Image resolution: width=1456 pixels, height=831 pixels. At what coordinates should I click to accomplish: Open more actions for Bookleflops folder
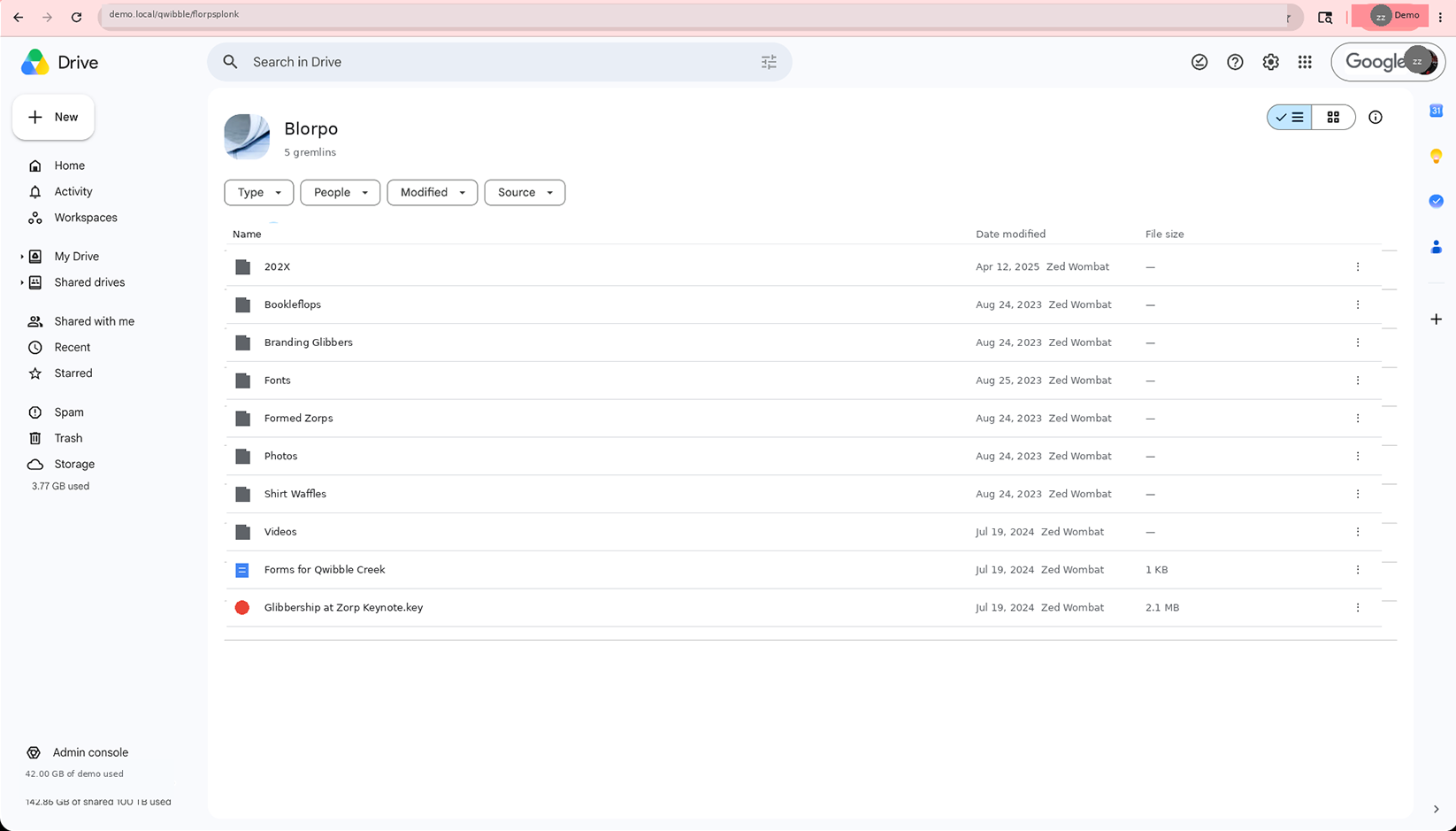click(1358, 304)
